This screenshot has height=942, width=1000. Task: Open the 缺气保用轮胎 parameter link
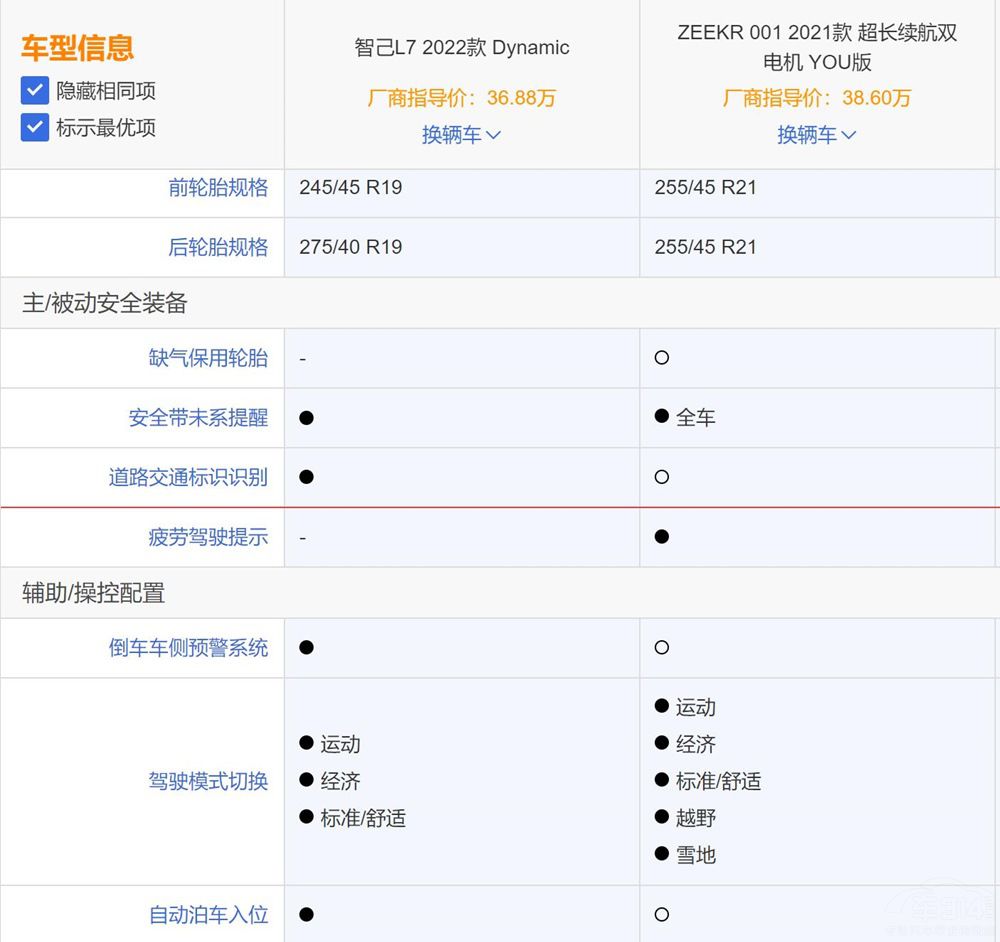[208, 358]
